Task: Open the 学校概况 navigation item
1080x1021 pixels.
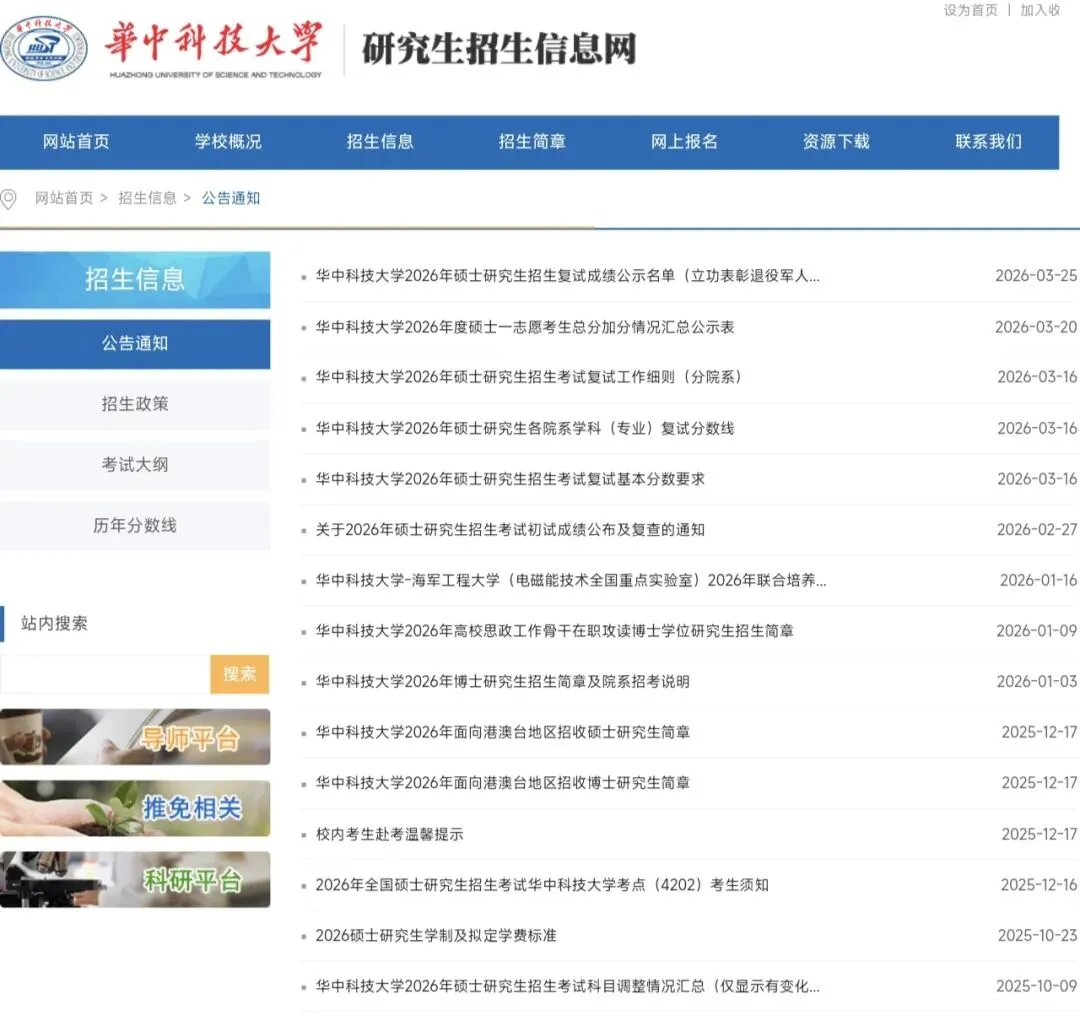Action: click(228, 142)
